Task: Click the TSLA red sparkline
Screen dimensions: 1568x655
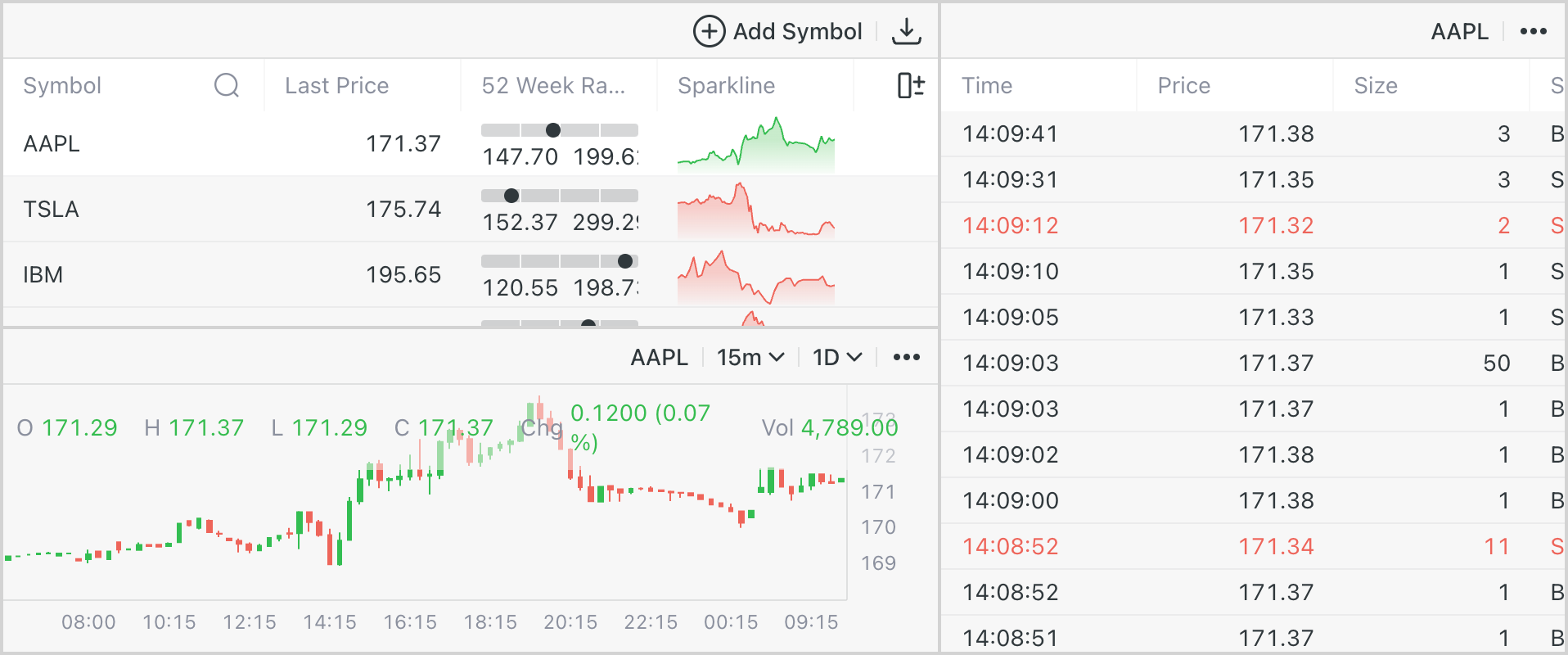Action: pyautogui.click(x=756, y=210)
